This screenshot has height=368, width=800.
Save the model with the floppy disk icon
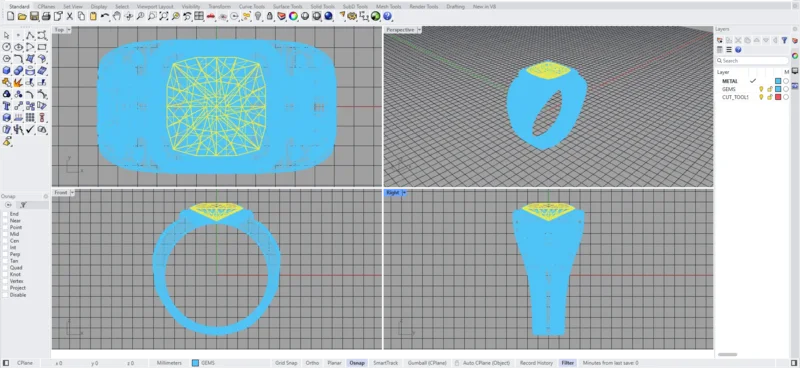[34, 16]
